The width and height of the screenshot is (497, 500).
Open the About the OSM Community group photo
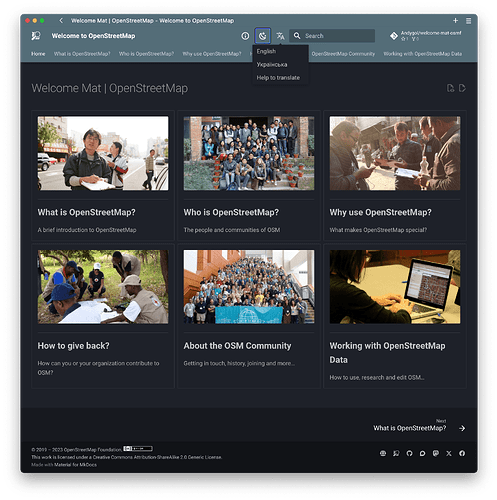[249, 287]
